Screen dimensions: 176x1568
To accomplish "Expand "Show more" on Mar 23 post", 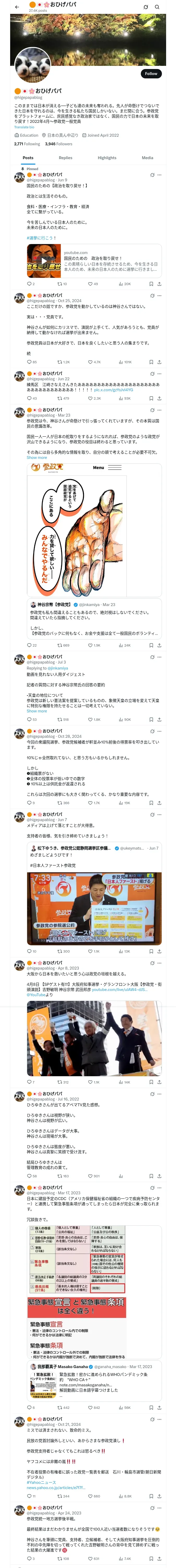I will coord(37,458).
